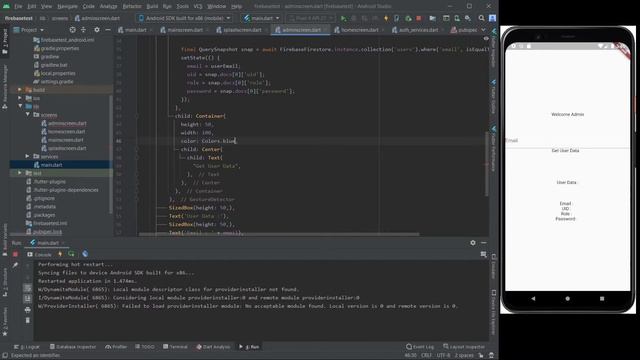Open the Database Inspector tool window

(x=73, y=347)
